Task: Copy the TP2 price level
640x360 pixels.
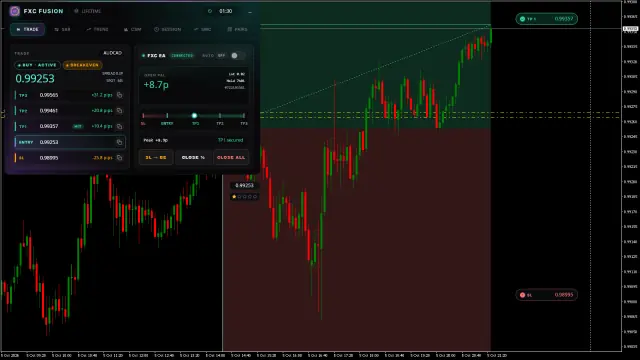Action: pos(119,111)
